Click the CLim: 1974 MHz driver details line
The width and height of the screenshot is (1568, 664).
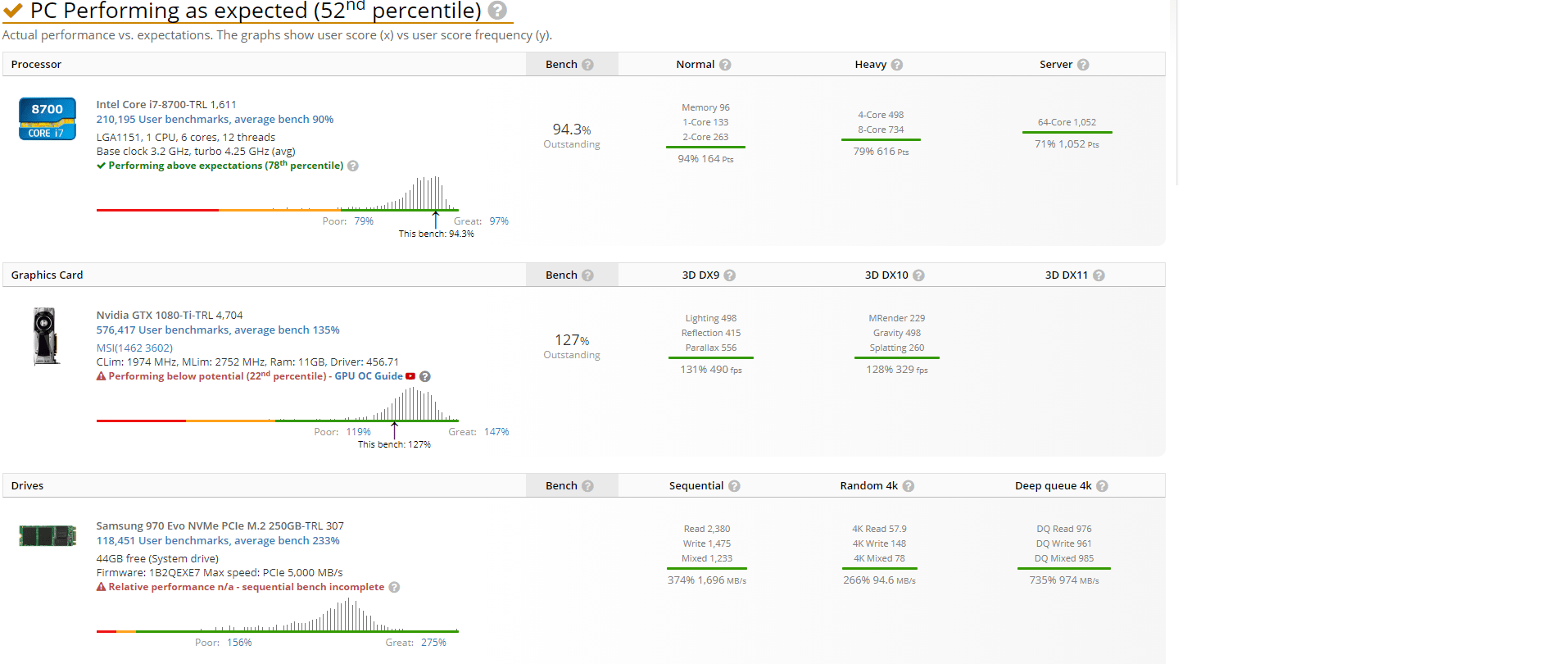pyautogui.click(x=247, y=362)
